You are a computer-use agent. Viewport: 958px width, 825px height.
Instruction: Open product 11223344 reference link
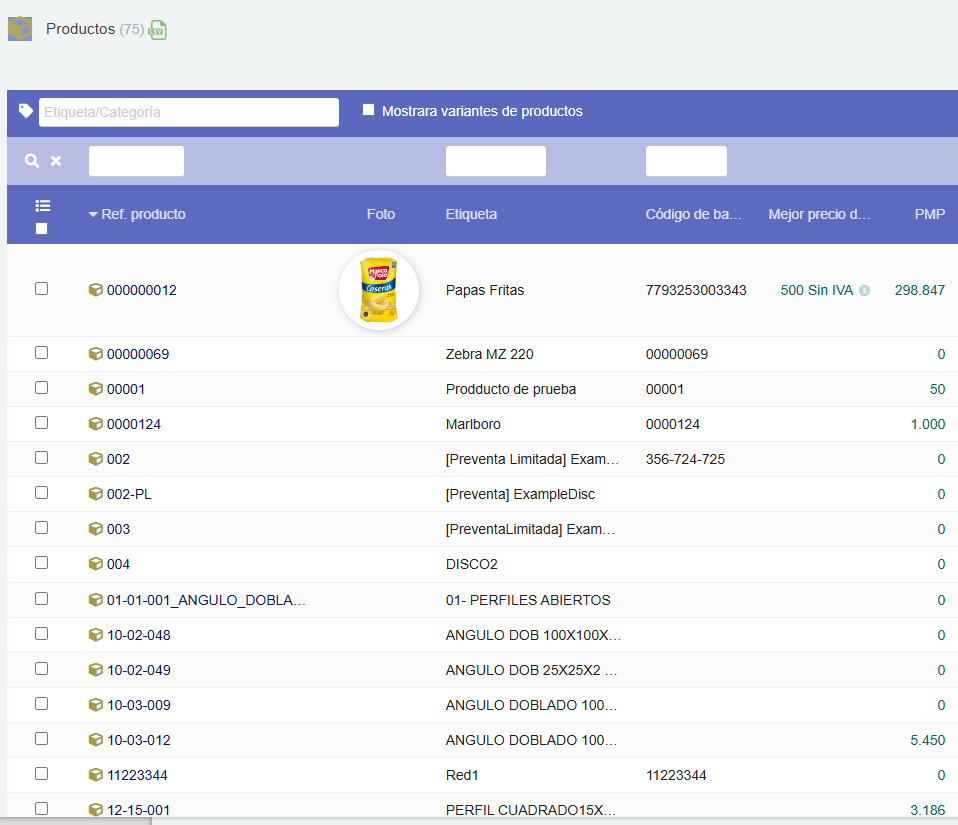tap(138, 775)
